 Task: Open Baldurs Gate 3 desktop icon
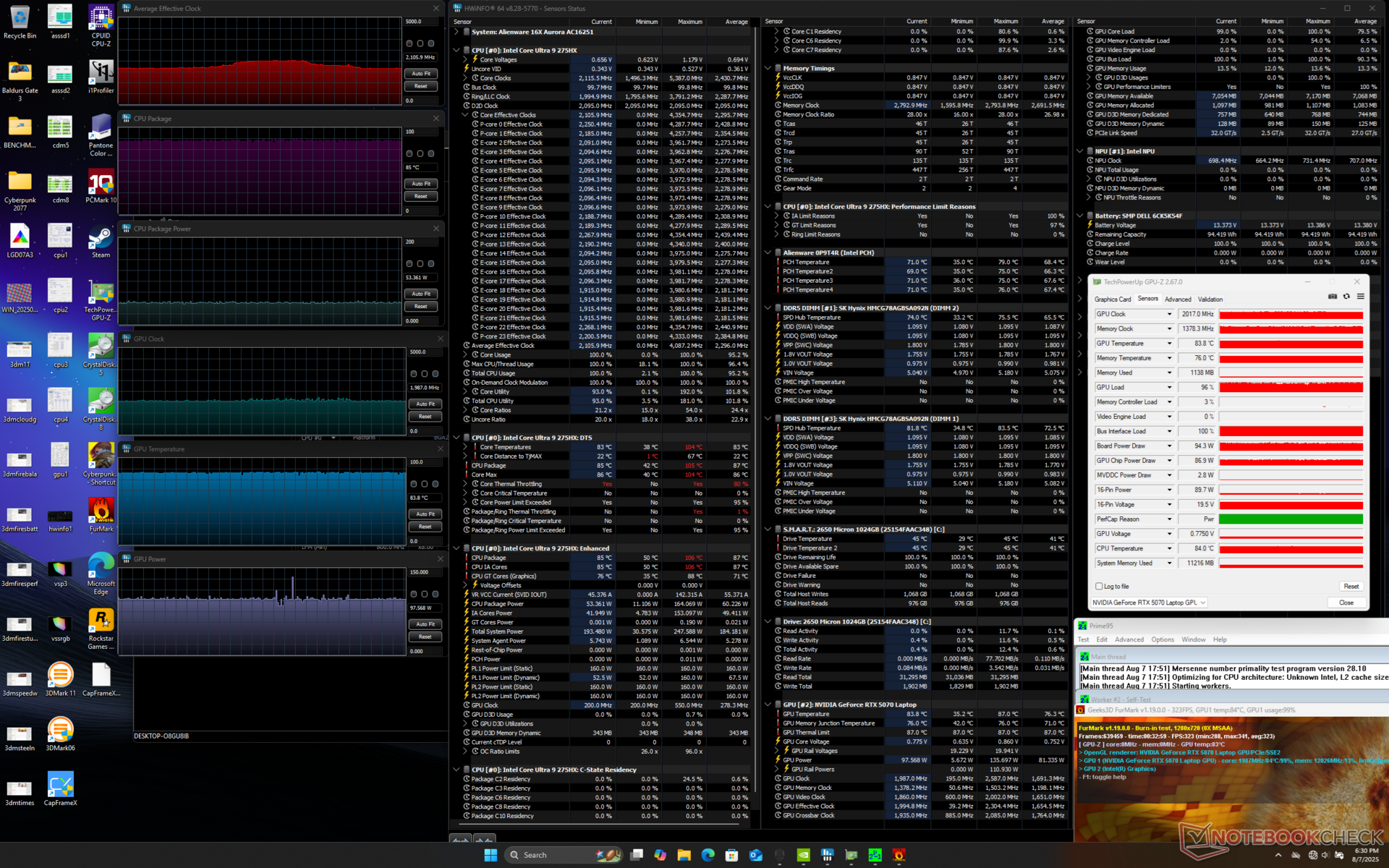coord(20,81)
